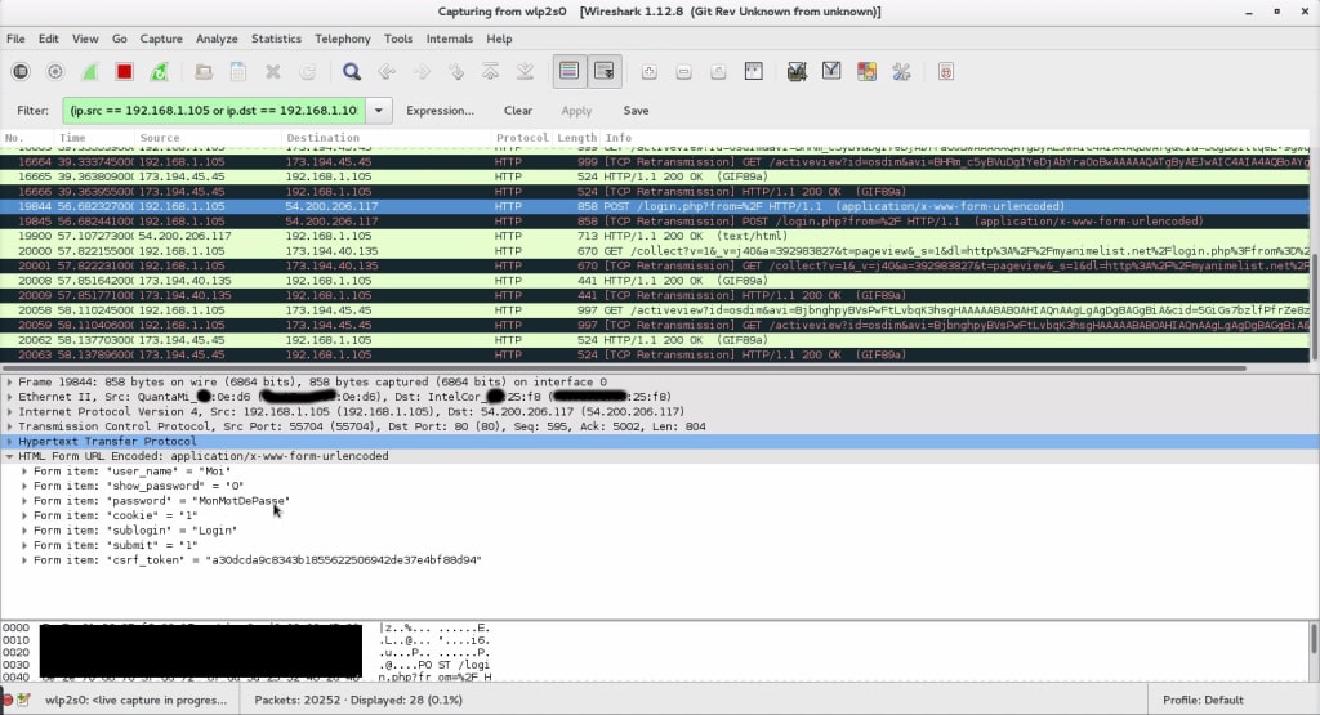Stop the live capture with the red square icon
Screen dimensions: 1320x715
click(123, 71)
